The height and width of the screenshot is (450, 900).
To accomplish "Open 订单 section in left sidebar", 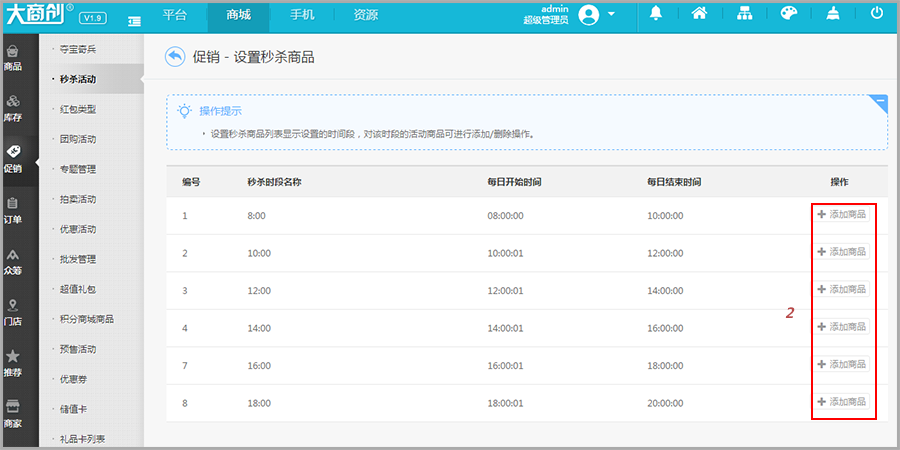I will tap(13, 211).
